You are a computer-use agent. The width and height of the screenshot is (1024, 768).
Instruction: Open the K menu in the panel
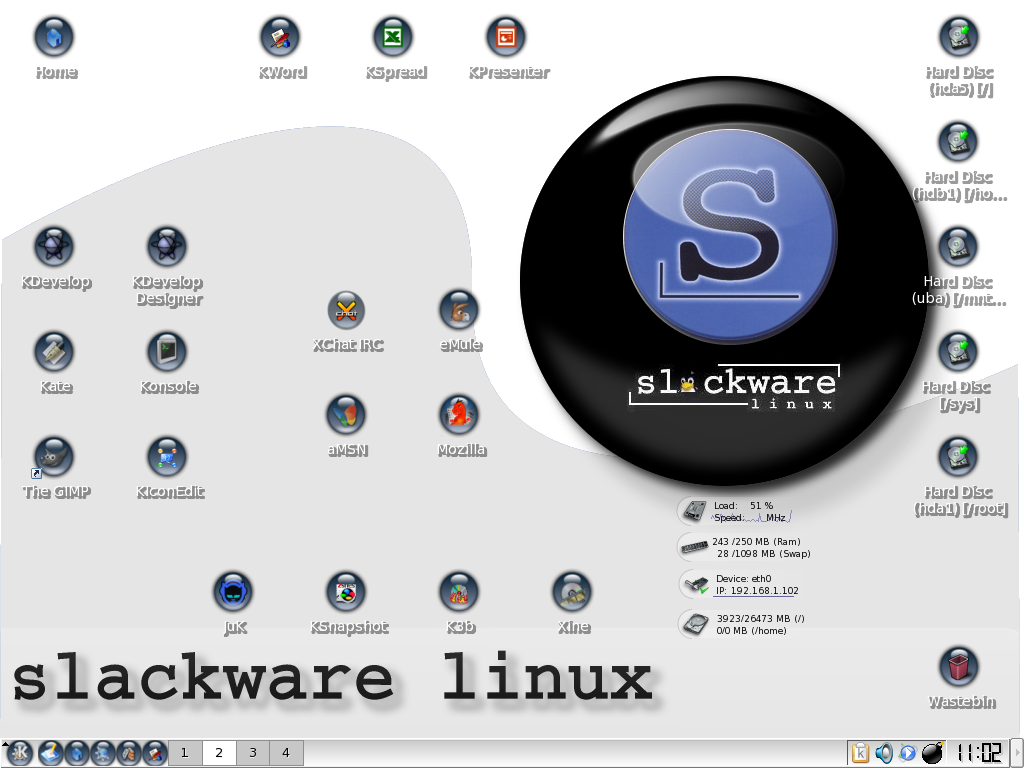coord(20,754)
